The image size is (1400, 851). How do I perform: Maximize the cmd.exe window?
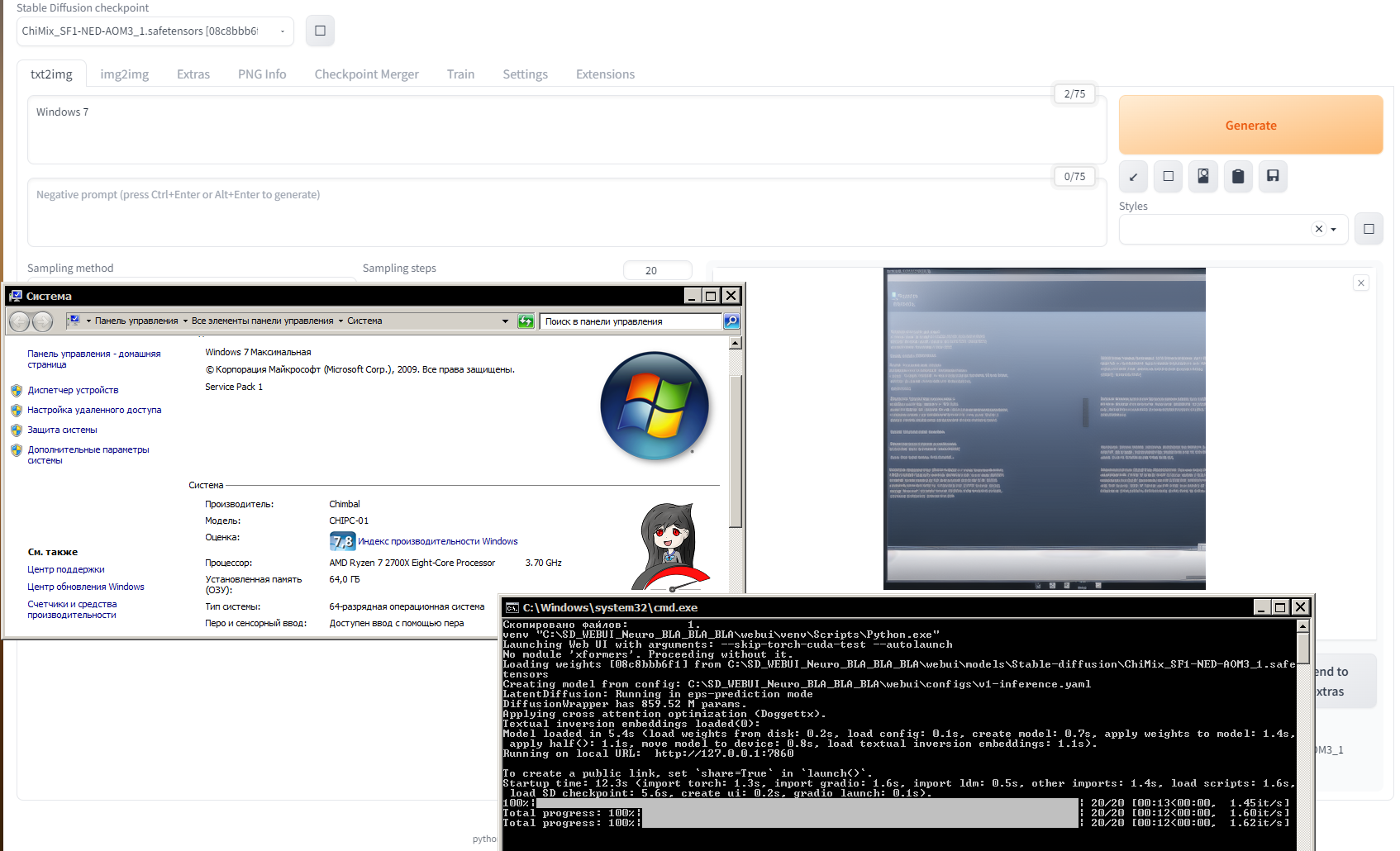click(1280, 607)
